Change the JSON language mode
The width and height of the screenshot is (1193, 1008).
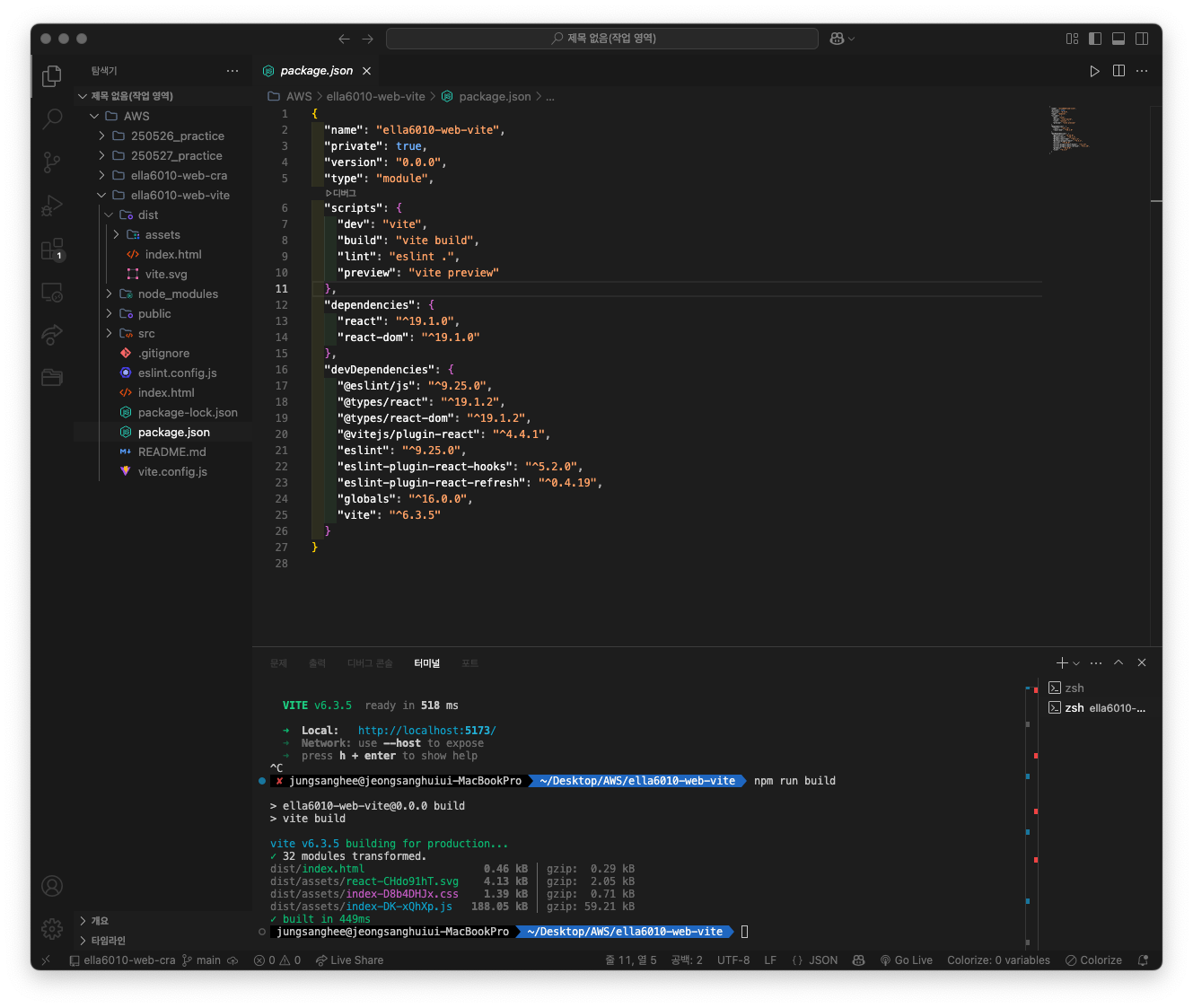pyautogui.click(x=823, y=960)
